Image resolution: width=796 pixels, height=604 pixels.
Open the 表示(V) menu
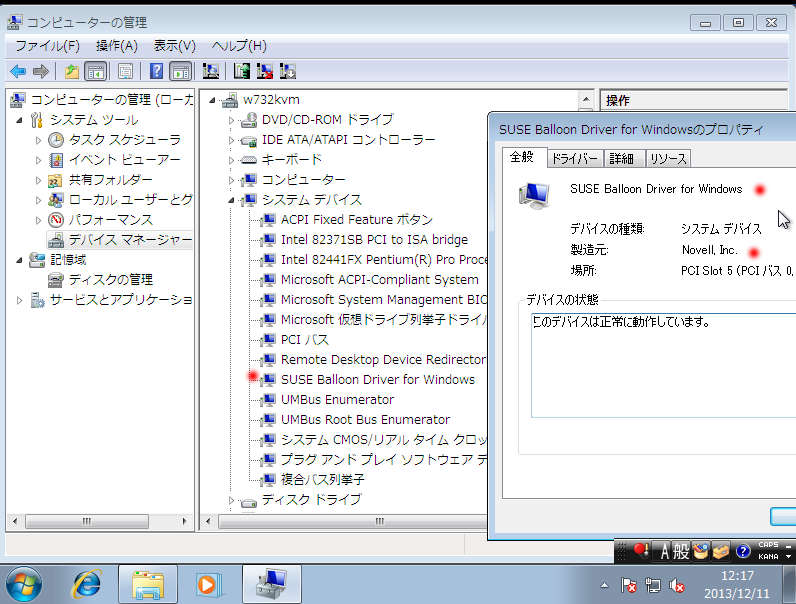tap(175, 46)
